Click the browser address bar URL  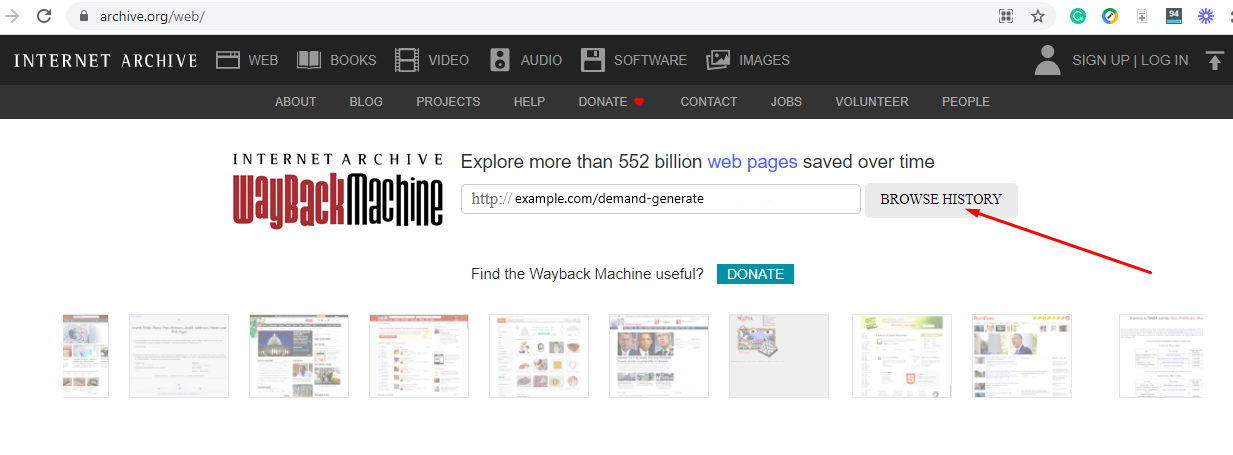pyautogui.click(x=152, y=17)
